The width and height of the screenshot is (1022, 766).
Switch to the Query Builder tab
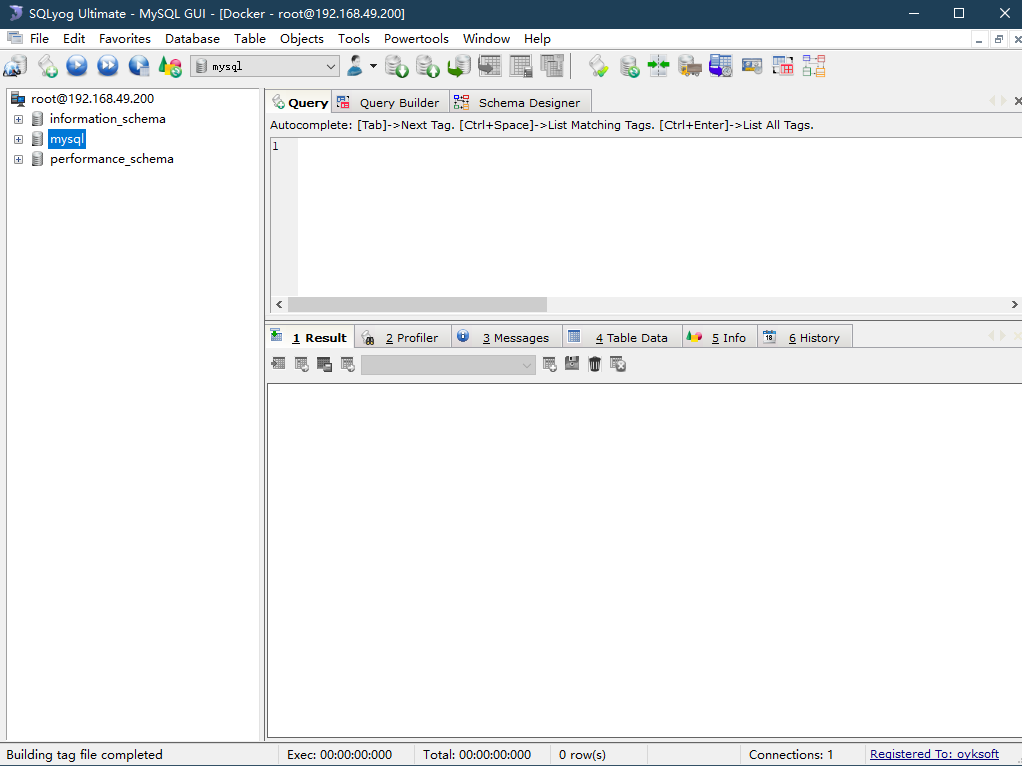[x=390, y=102]
